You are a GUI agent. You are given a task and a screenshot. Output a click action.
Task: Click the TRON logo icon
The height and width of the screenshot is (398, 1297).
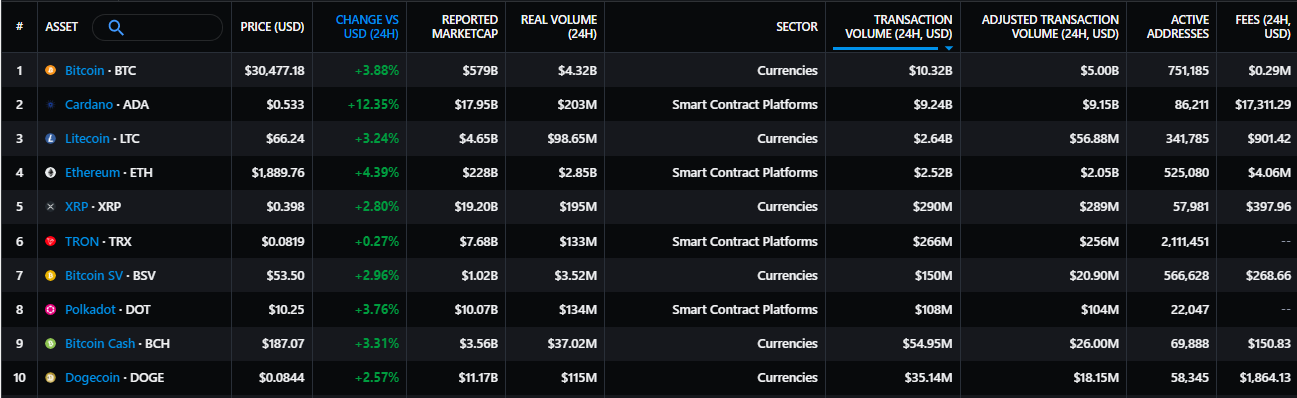coord(51,241)
